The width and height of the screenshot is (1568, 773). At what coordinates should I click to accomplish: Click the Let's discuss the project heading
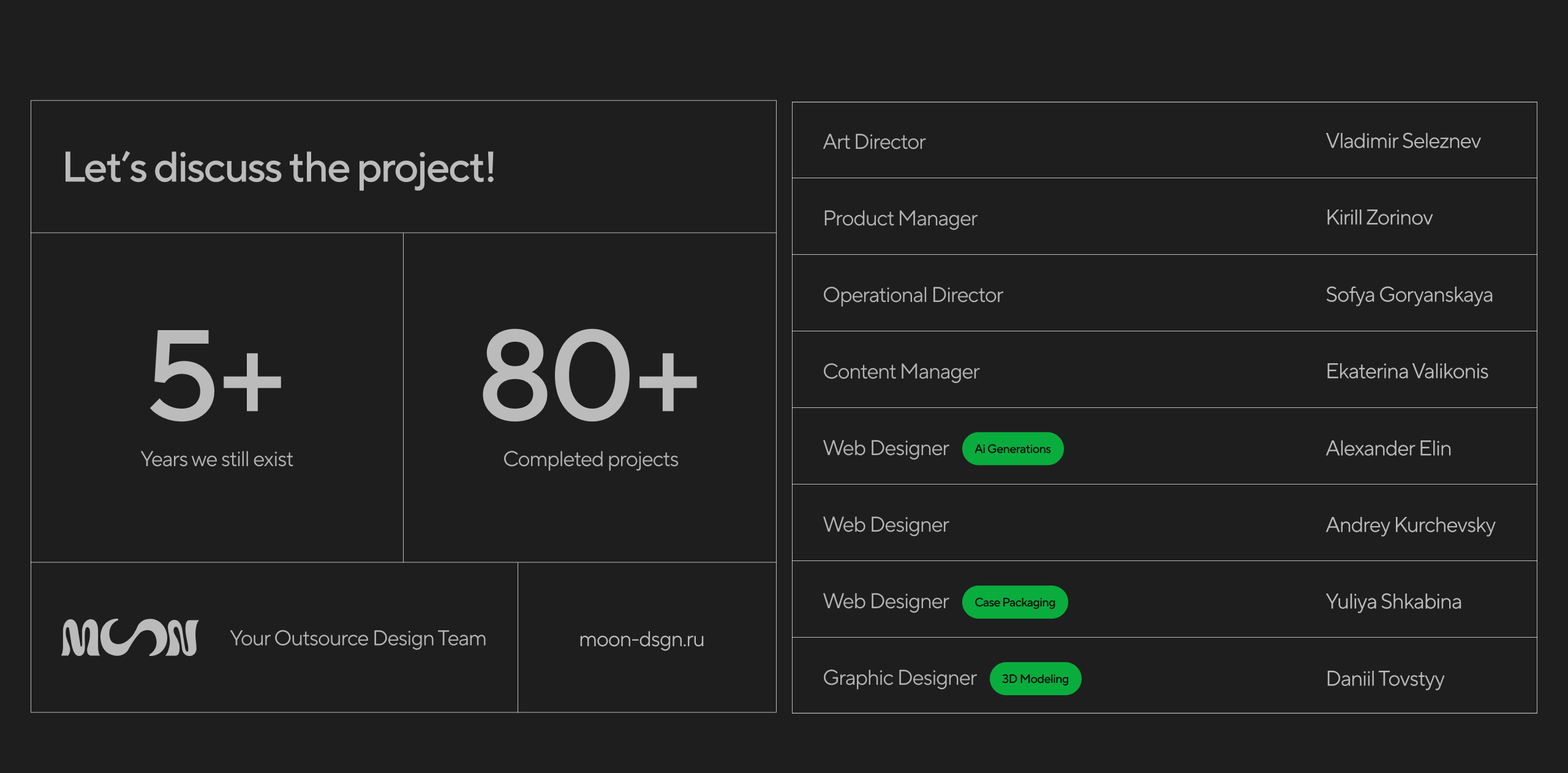[279, 168]
